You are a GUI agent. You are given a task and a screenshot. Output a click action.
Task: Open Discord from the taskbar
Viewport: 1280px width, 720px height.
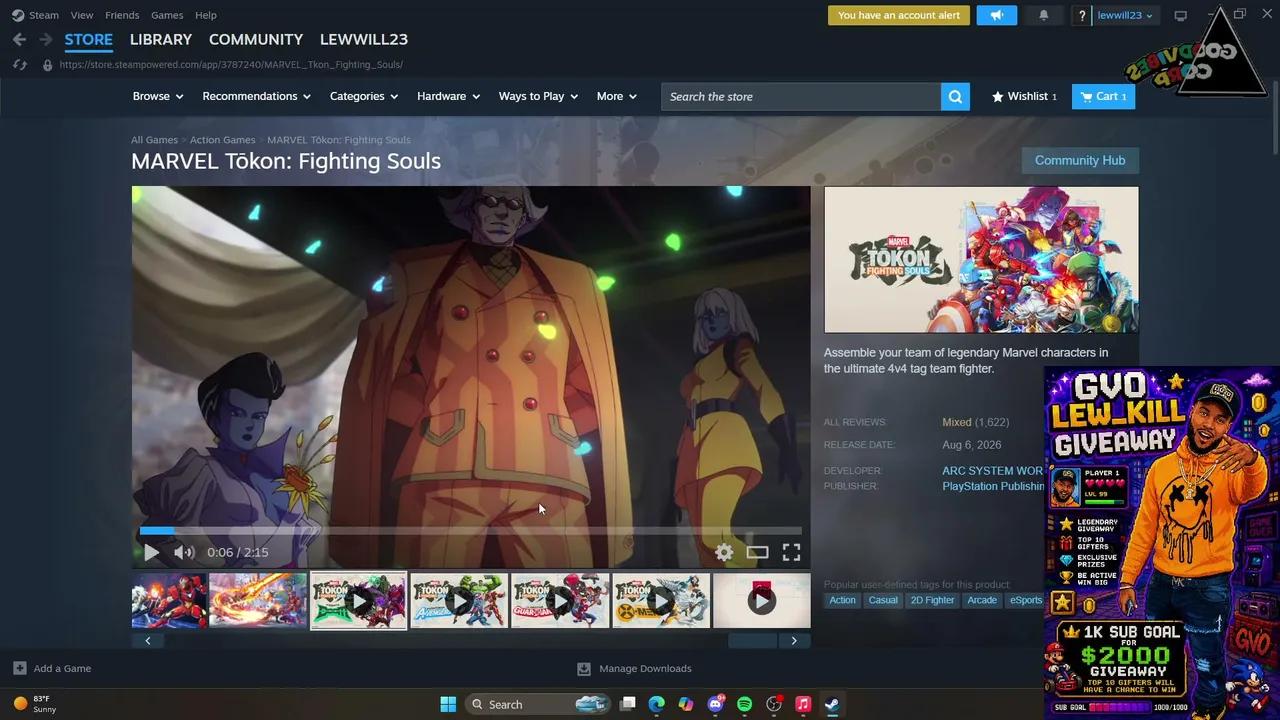[x=715, y=704]
